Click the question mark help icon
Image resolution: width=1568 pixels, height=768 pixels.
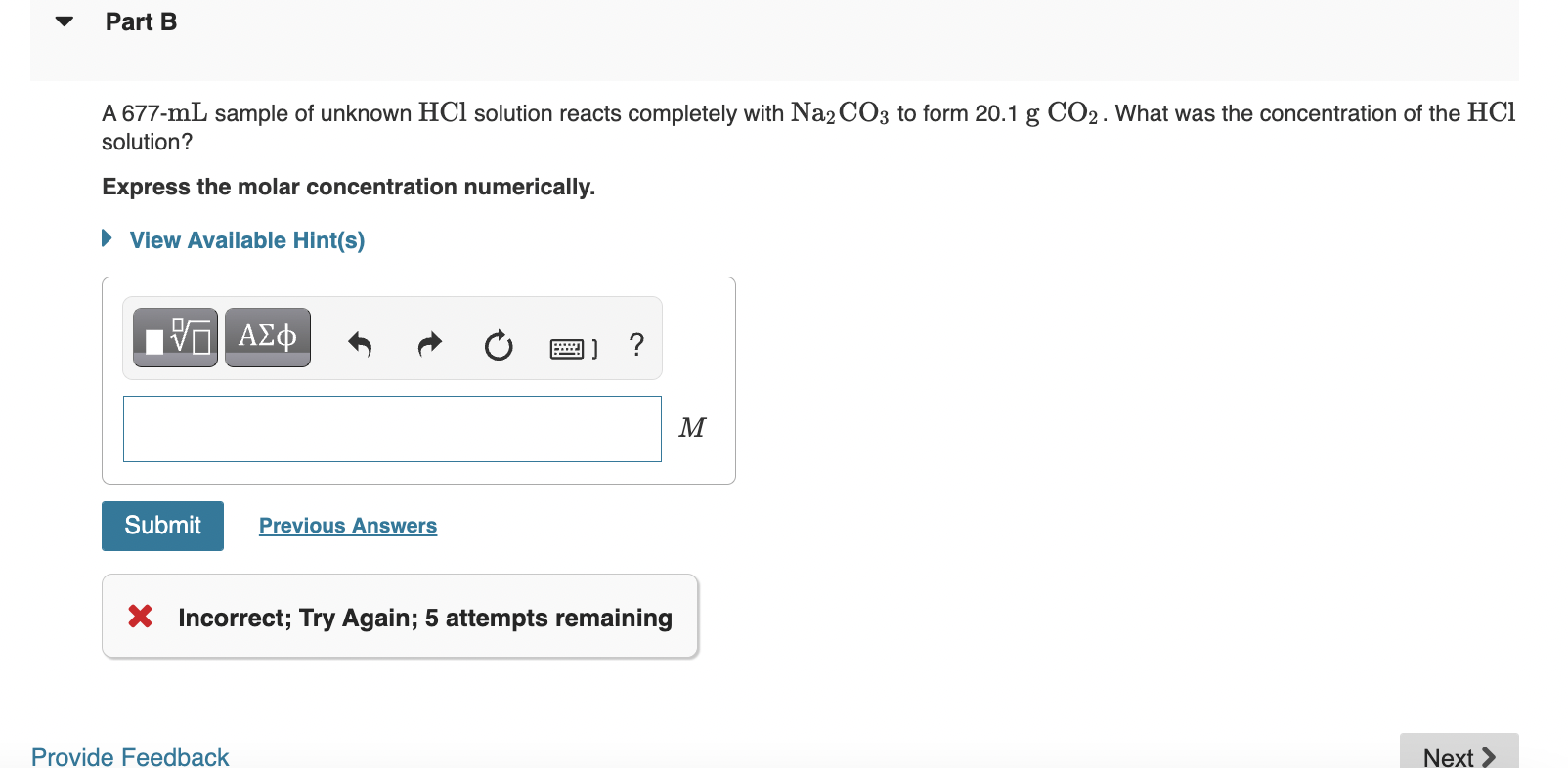point(636,345)
